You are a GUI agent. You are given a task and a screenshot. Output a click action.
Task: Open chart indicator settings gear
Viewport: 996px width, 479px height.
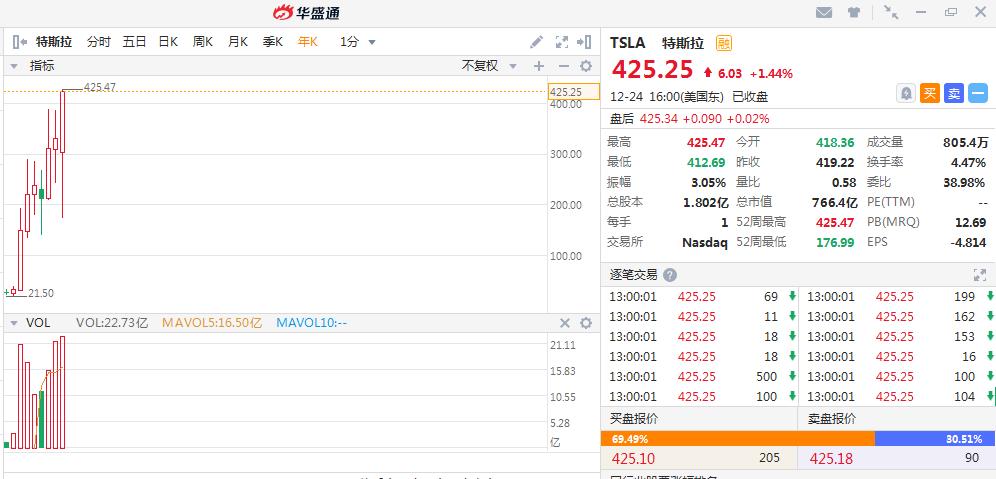pyautogui.click(x=586, y=66)
